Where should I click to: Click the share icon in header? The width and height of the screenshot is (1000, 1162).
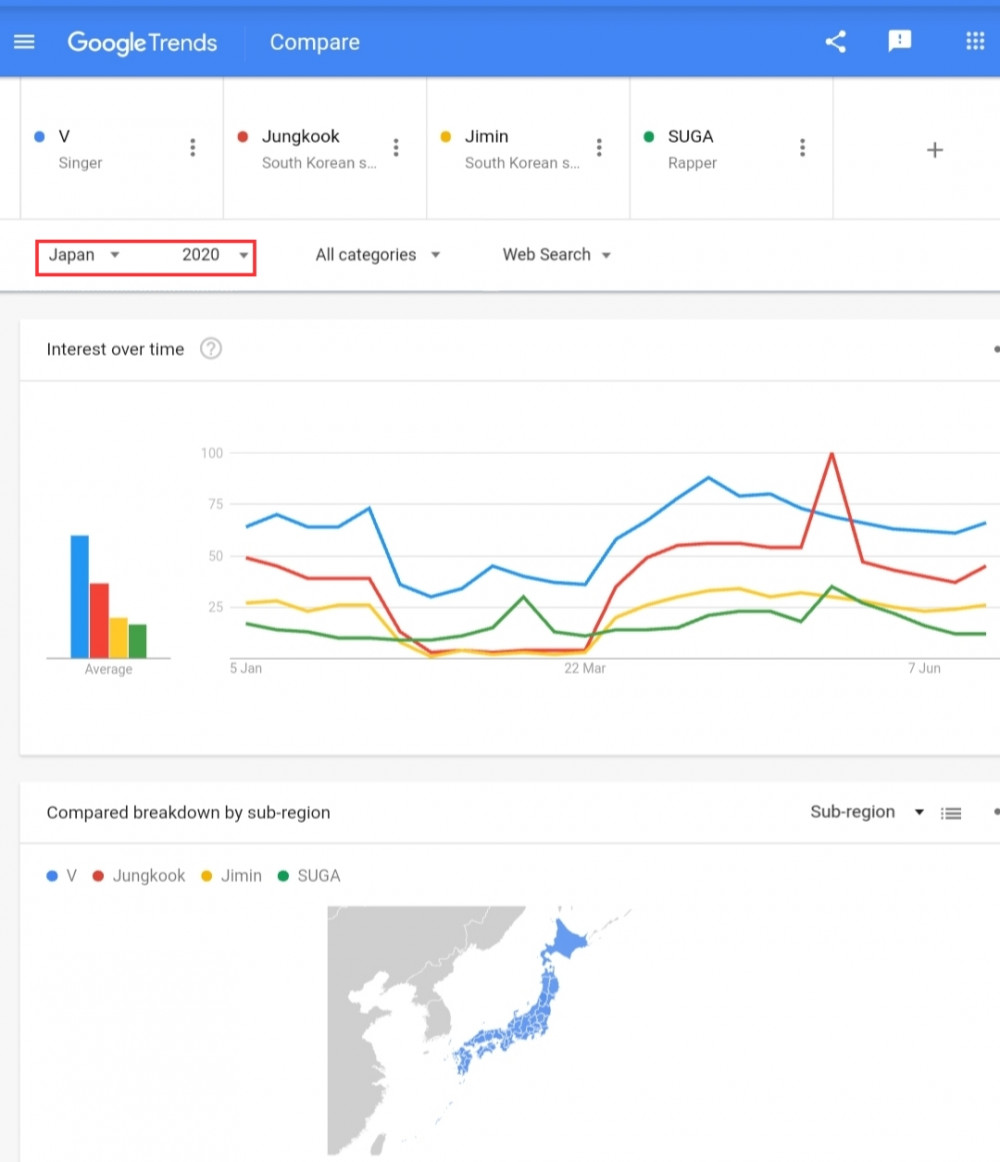click(x=835, y=42)
